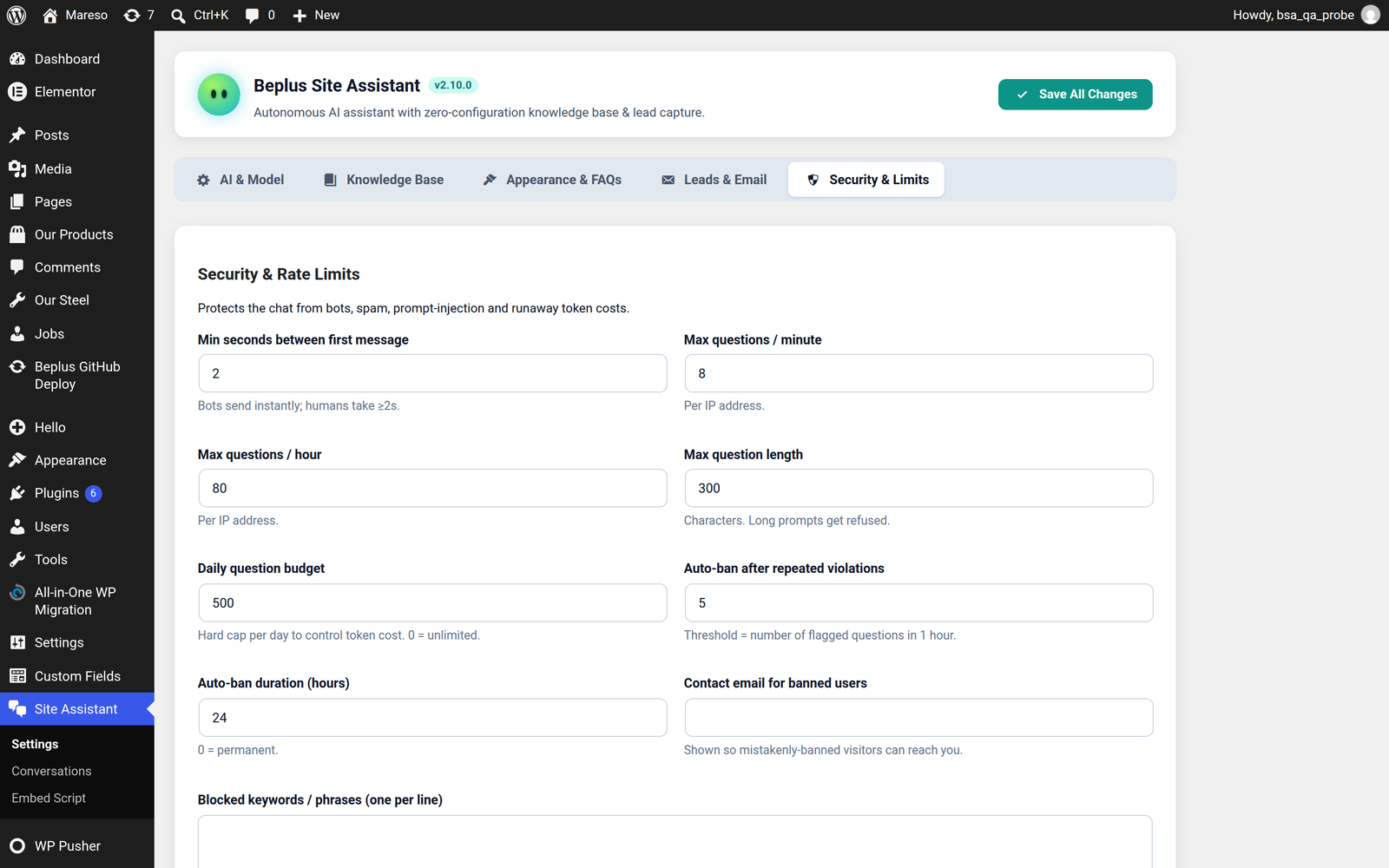The height and width of the screenshot is (868, 1389).
Task: Click the Tools wrench icon
Action: tap(17, 560)
